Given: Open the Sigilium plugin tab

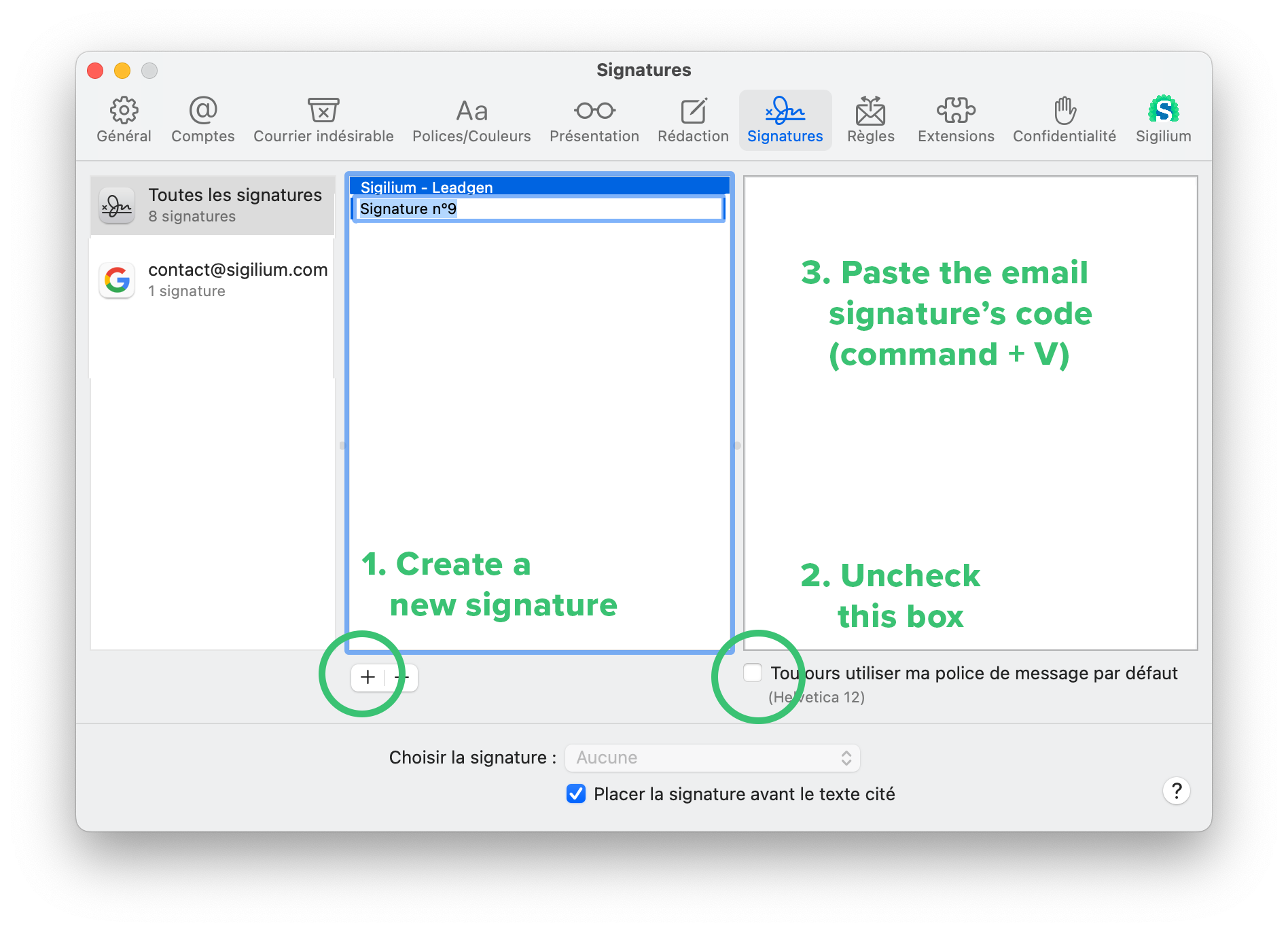Looking at the screenshot, I should tap(1164, 120).
